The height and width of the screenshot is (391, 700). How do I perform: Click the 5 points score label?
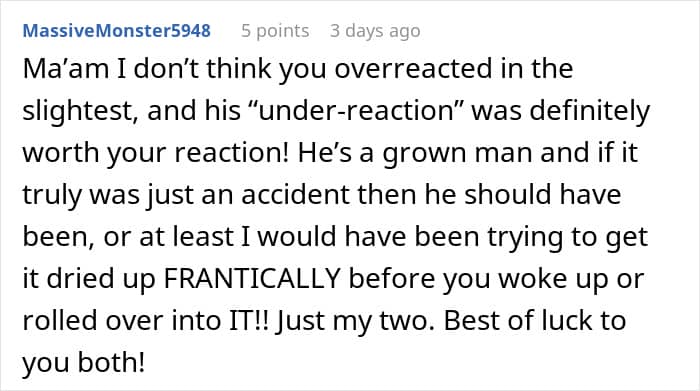[x=275, y=31]
